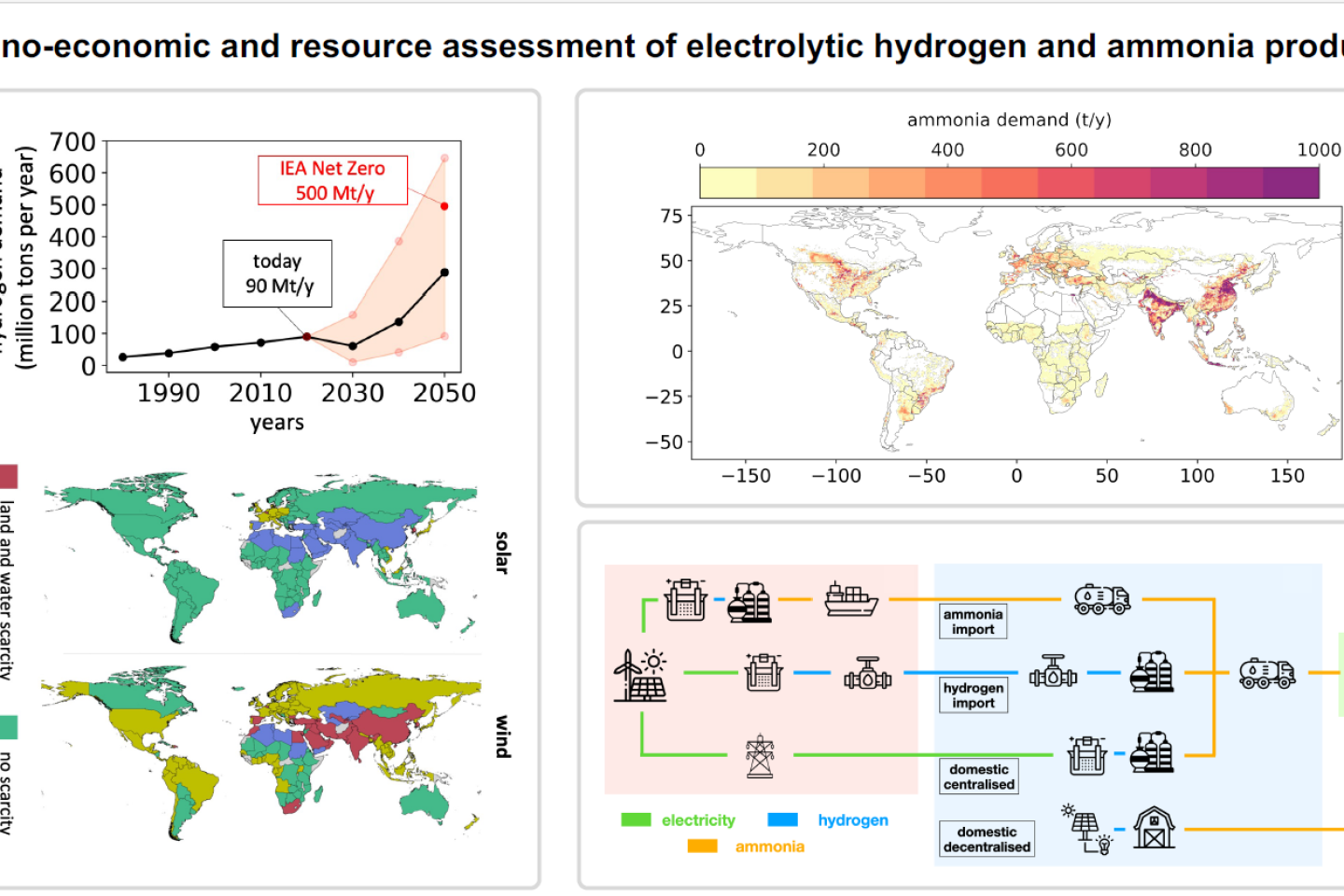Click the black 2050 data point on the line

444,273
